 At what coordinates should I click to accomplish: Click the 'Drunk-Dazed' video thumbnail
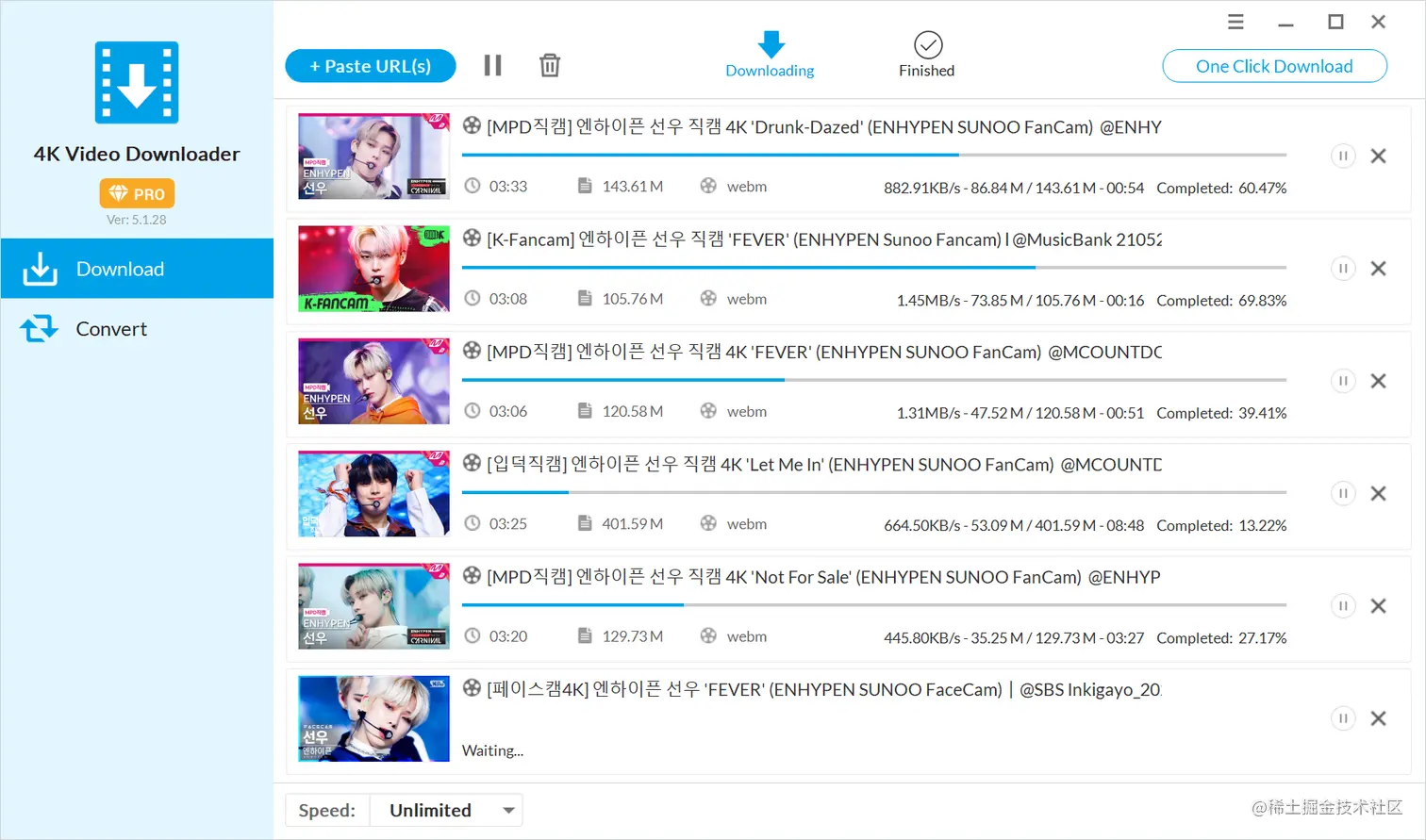click(x=373, y=156)
